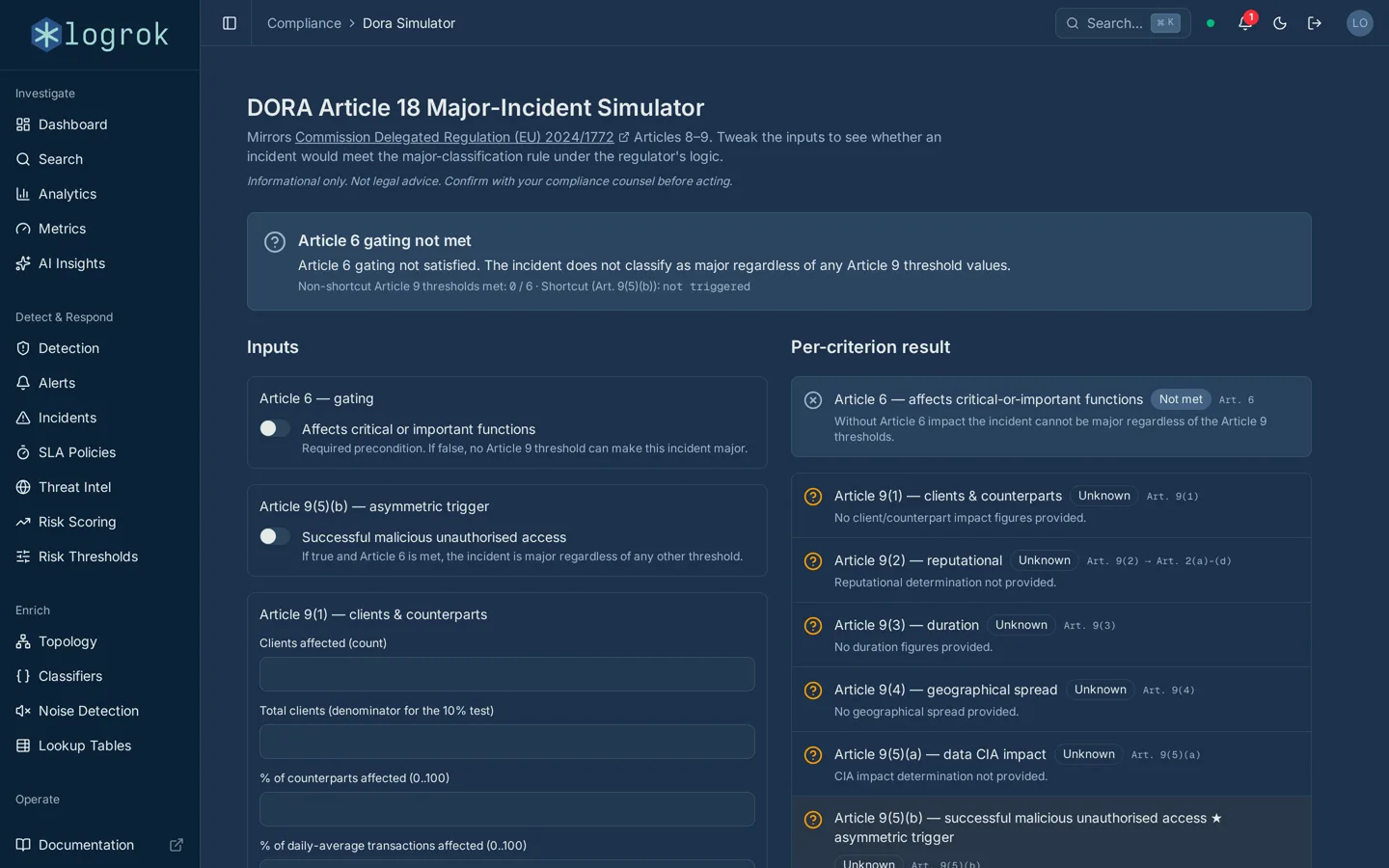This screenshot has width=1389, height=868.
Task: Click Unknown badge on Article 9(3) duration
Action: [x=1021, y=625]
